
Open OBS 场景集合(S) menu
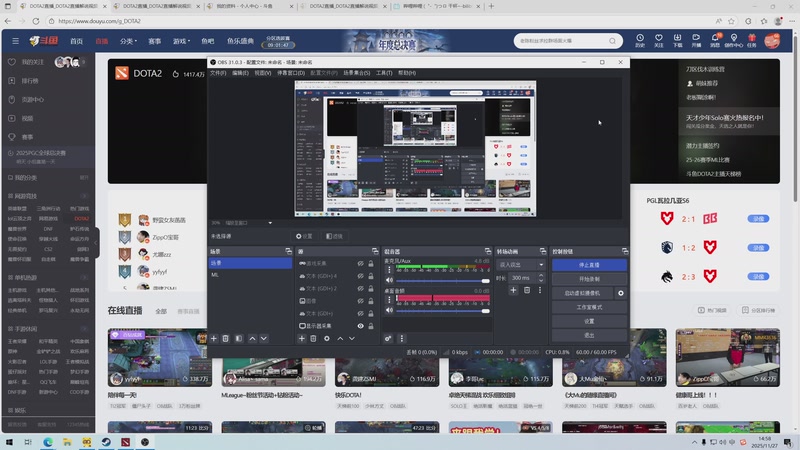click(357, 73)
